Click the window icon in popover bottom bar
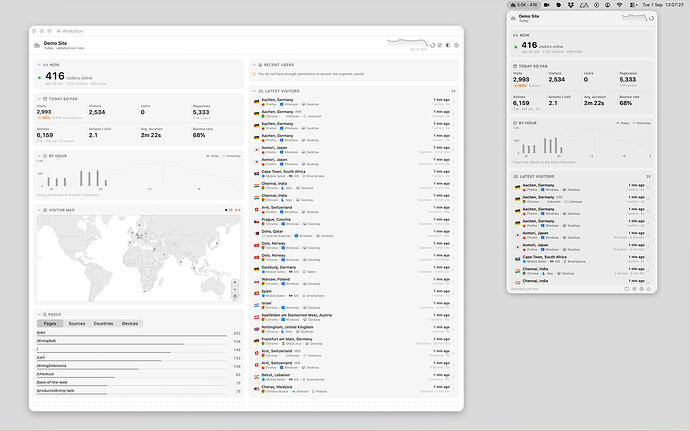This screenshot has height=431, width=690. coord(627,289)
